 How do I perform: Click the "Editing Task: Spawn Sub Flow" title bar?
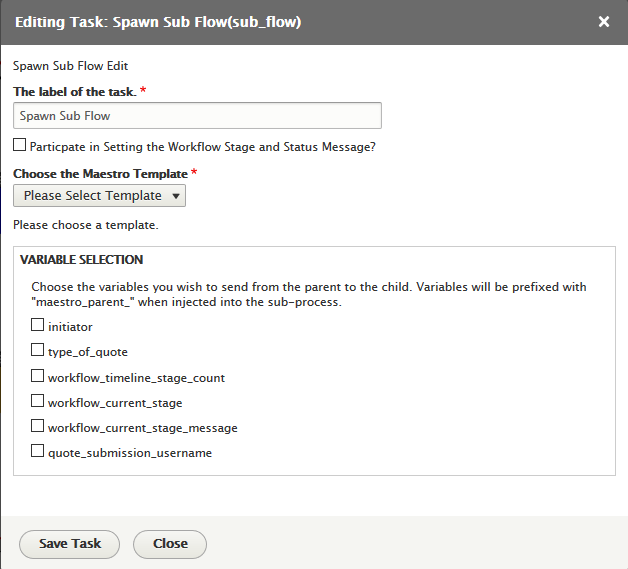coord(158,21)
